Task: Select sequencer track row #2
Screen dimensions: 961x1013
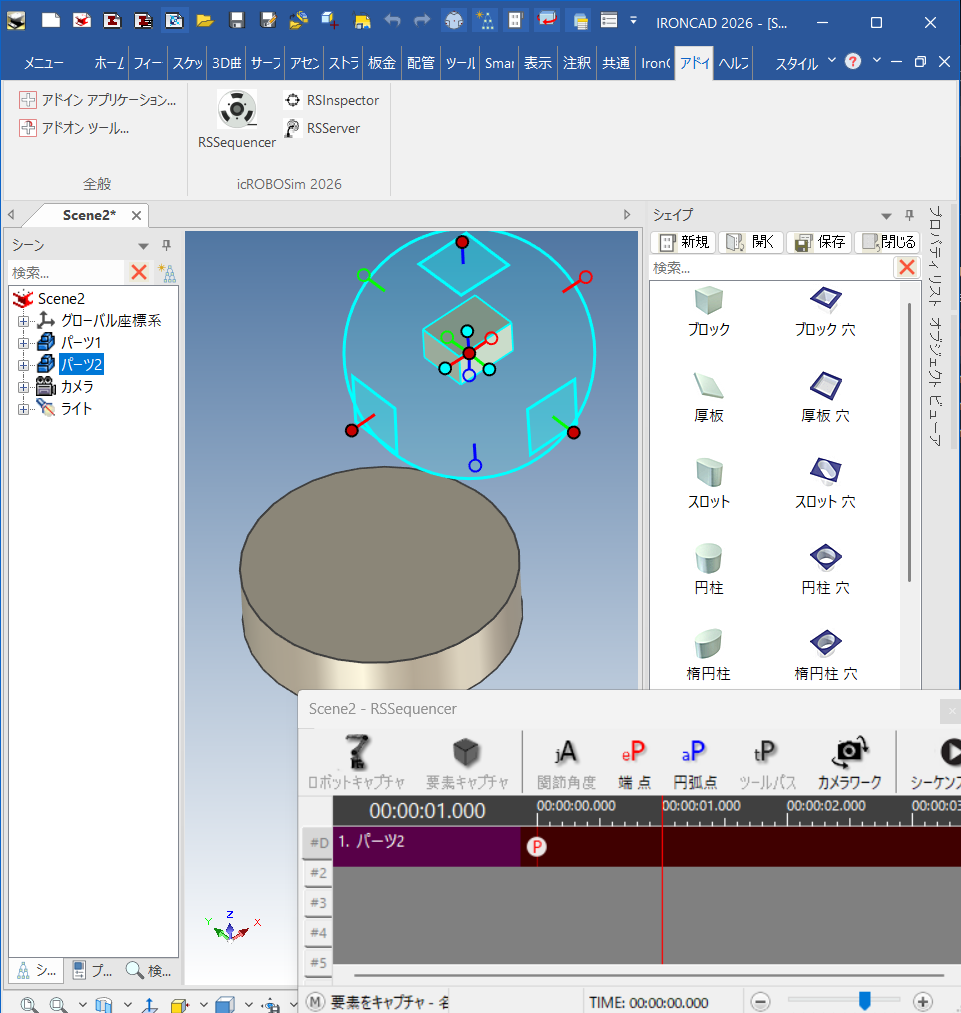Action: [318, 873]
